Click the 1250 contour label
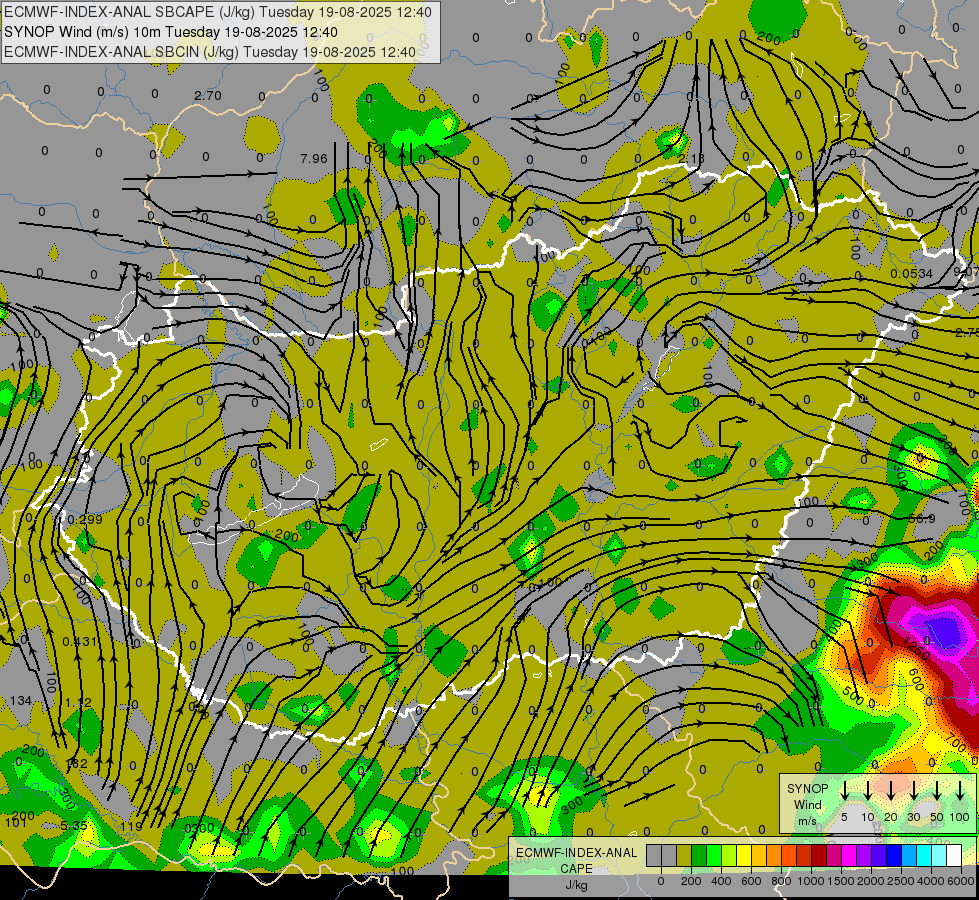 (916, 650)
